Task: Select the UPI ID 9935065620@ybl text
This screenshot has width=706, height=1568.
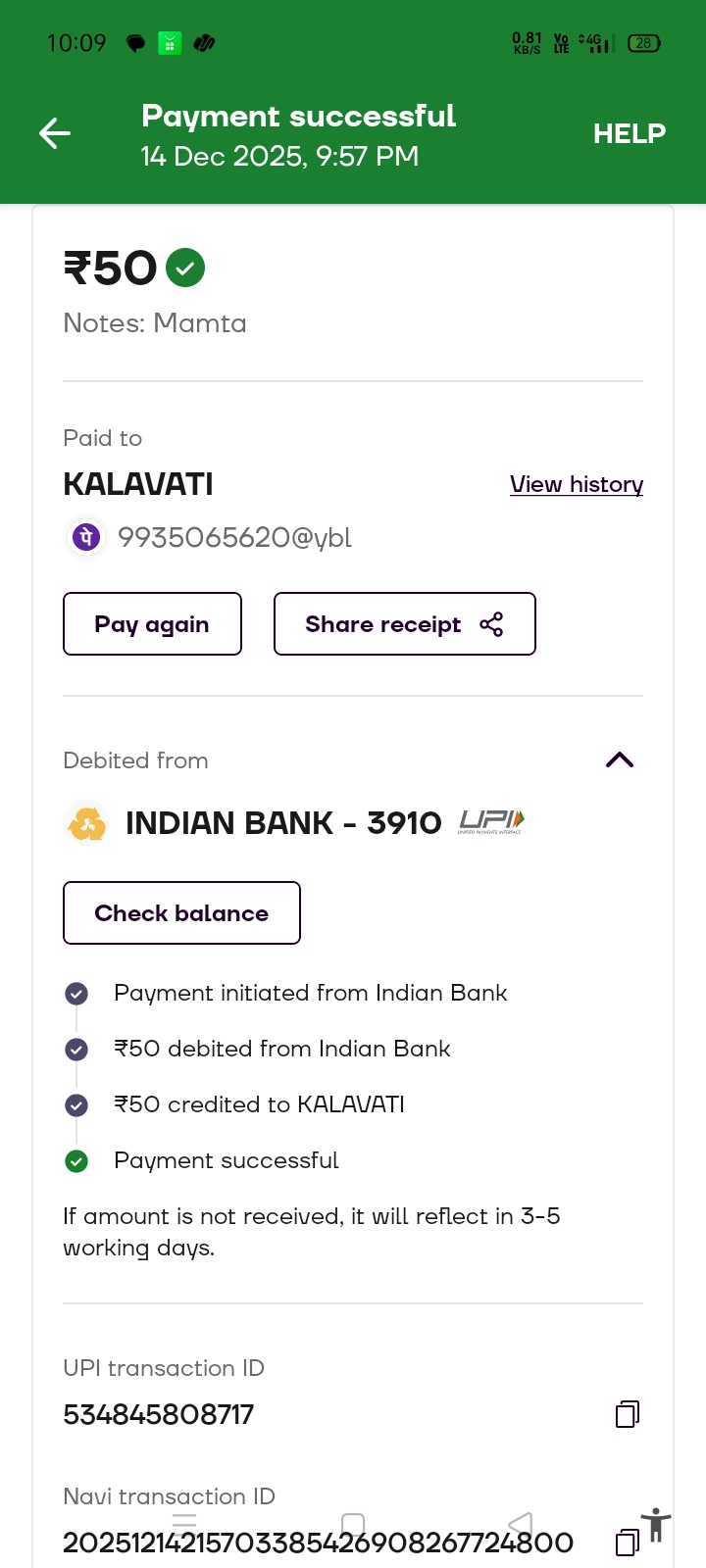Action: click(234, 537)
